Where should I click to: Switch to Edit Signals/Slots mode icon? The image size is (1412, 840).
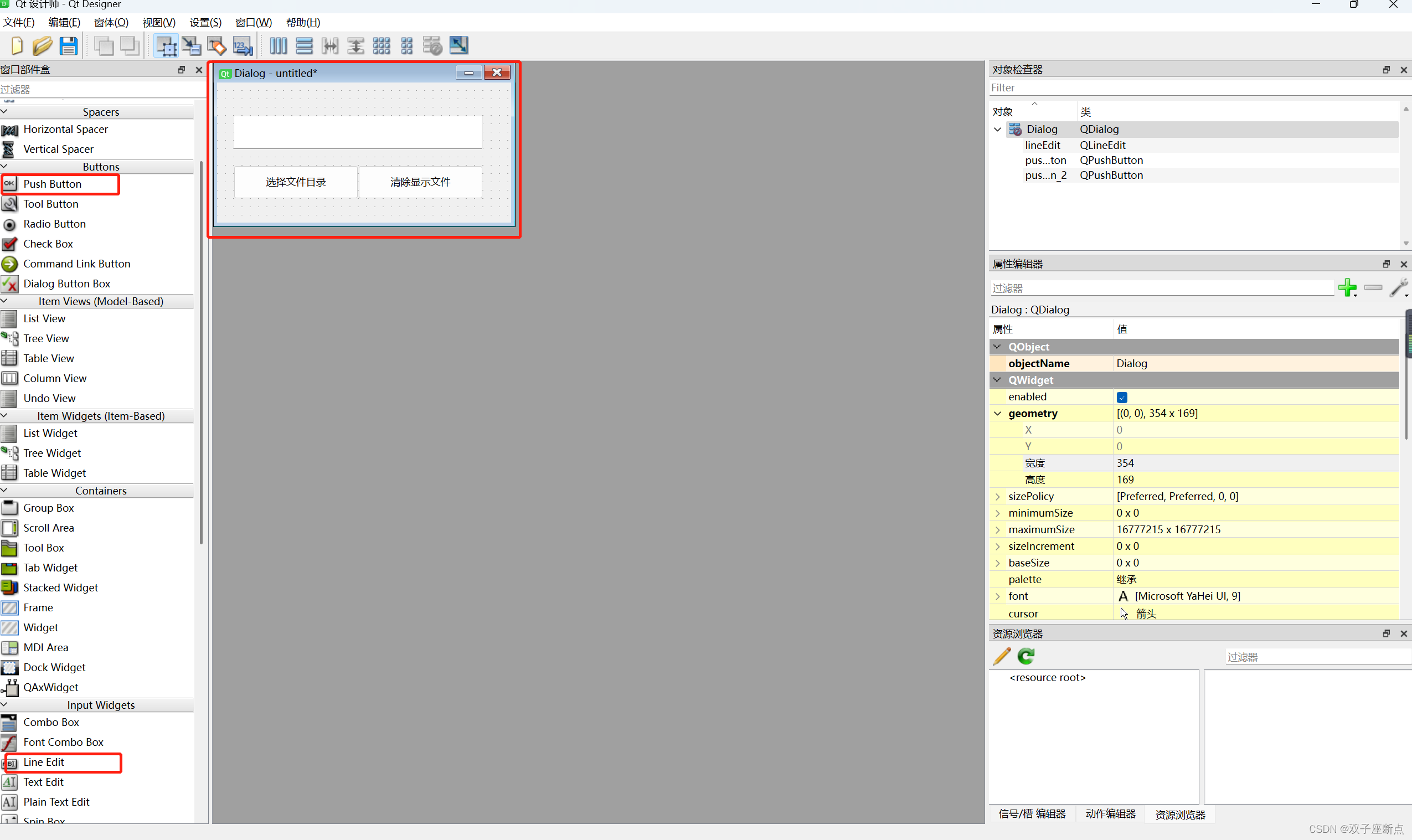[191, 46]
